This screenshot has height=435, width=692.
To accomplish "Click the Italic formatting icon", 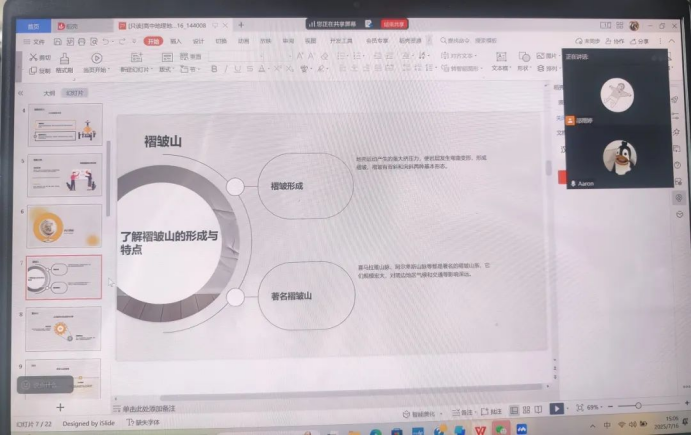I will pos(226,69).
